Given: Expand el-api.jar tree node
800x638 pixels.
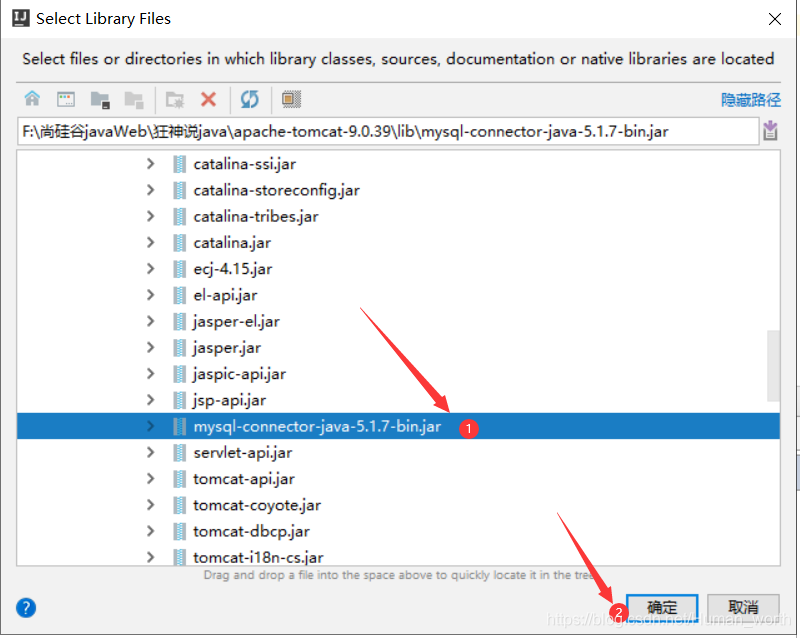Looking at the screenshot, I should (151, 295).
